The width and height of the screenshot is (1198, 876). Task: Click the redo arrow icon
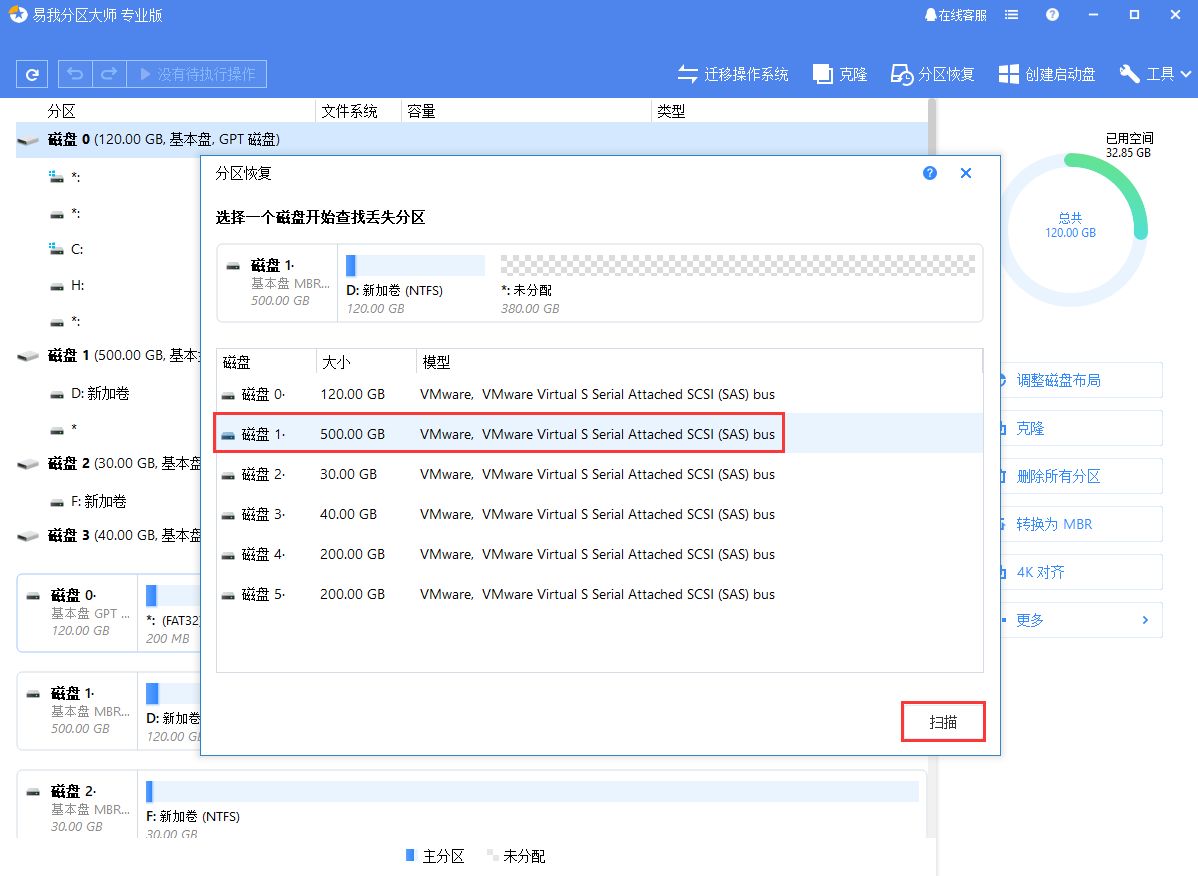109,74
